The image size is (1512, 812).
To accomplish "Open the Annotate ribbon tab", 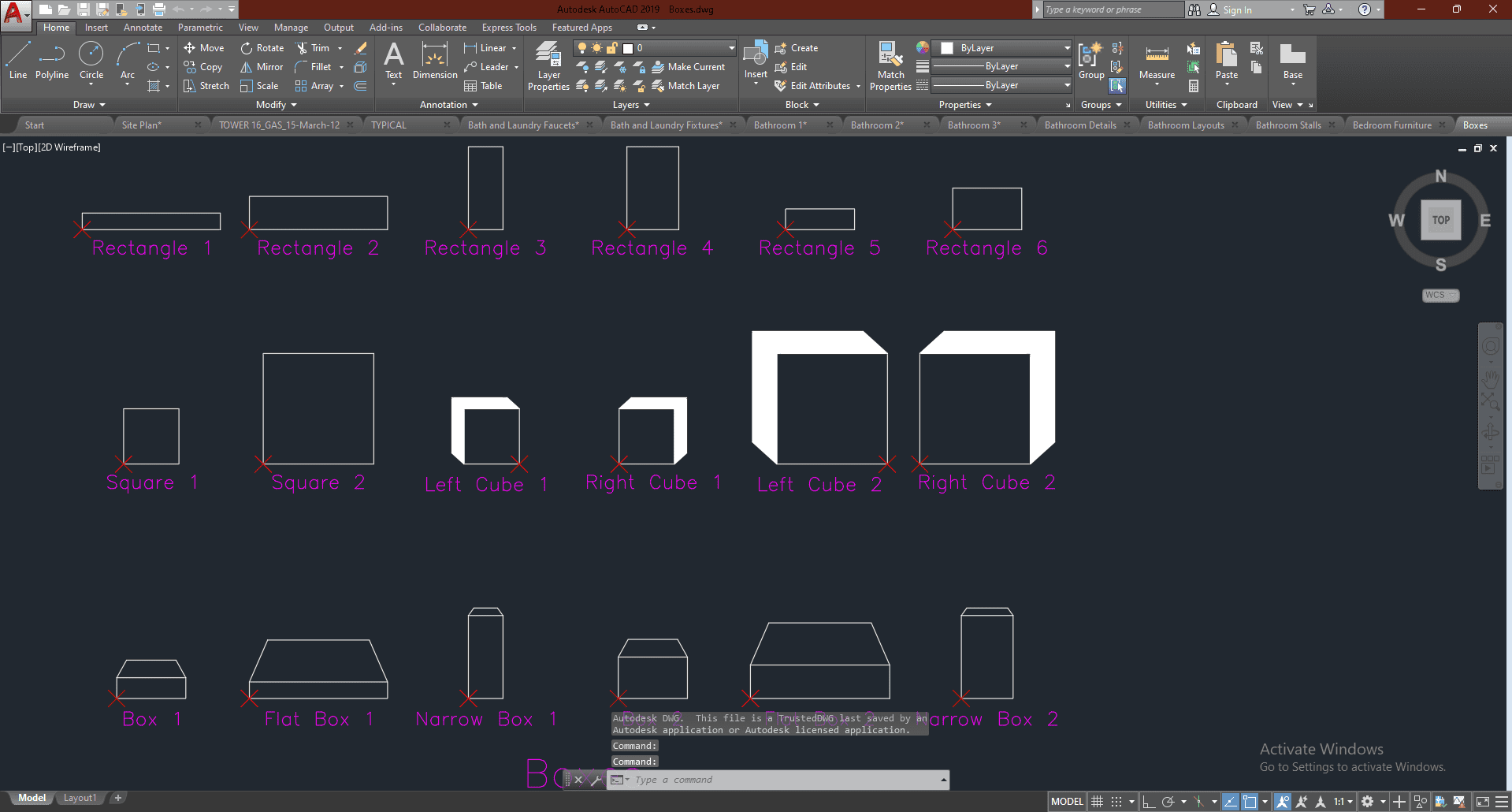I will 143,28.
